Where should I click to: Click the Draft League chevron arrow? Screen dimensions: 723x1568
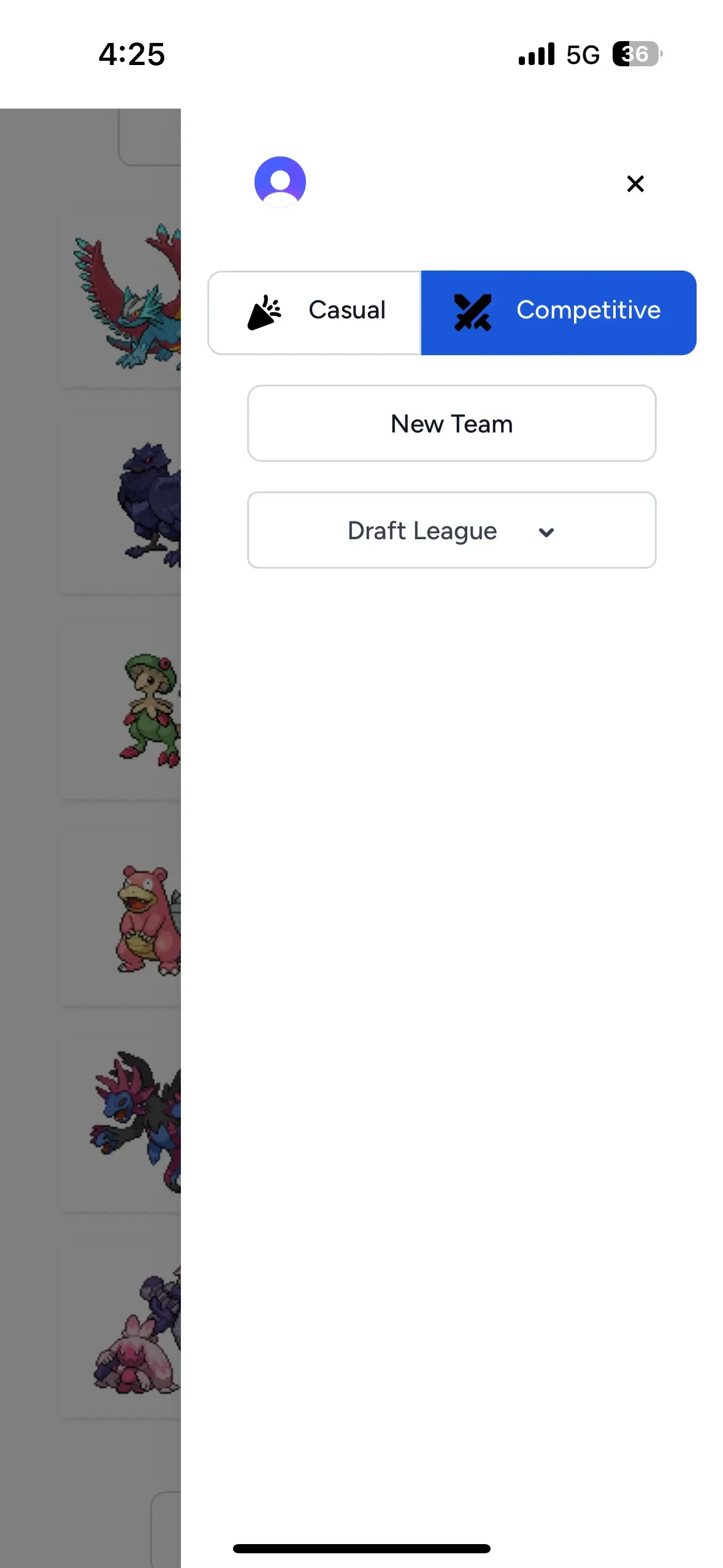546,532
